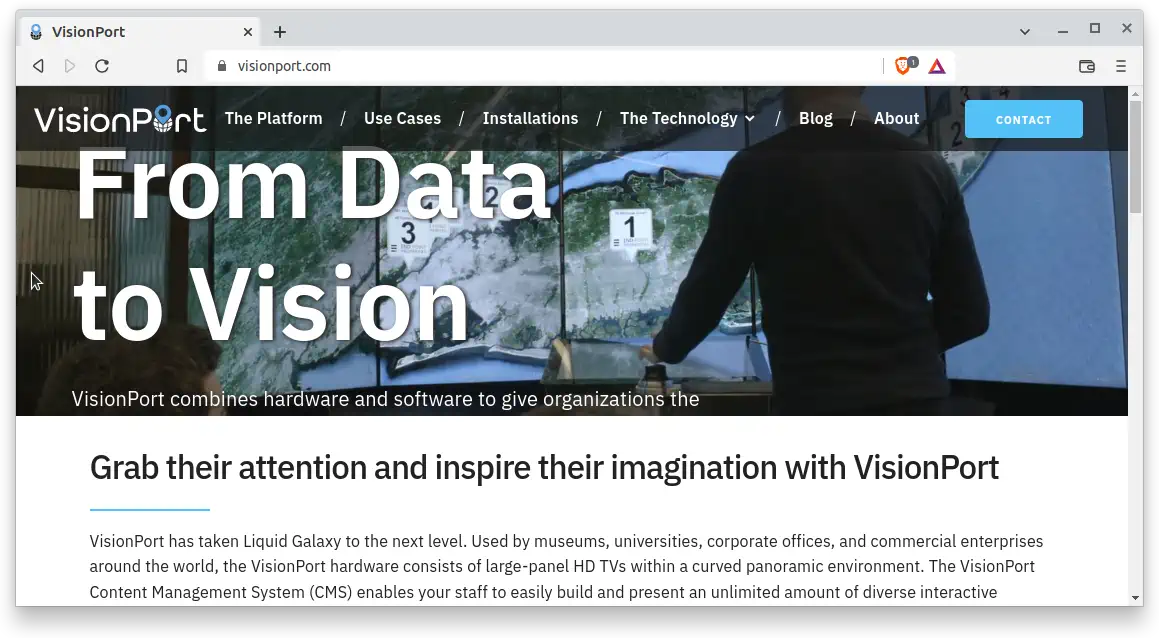Click the paragraph mentioning Liquid Galaxy
The width and height of the screenshot is (1159, 638).
(x=566, y=566)
